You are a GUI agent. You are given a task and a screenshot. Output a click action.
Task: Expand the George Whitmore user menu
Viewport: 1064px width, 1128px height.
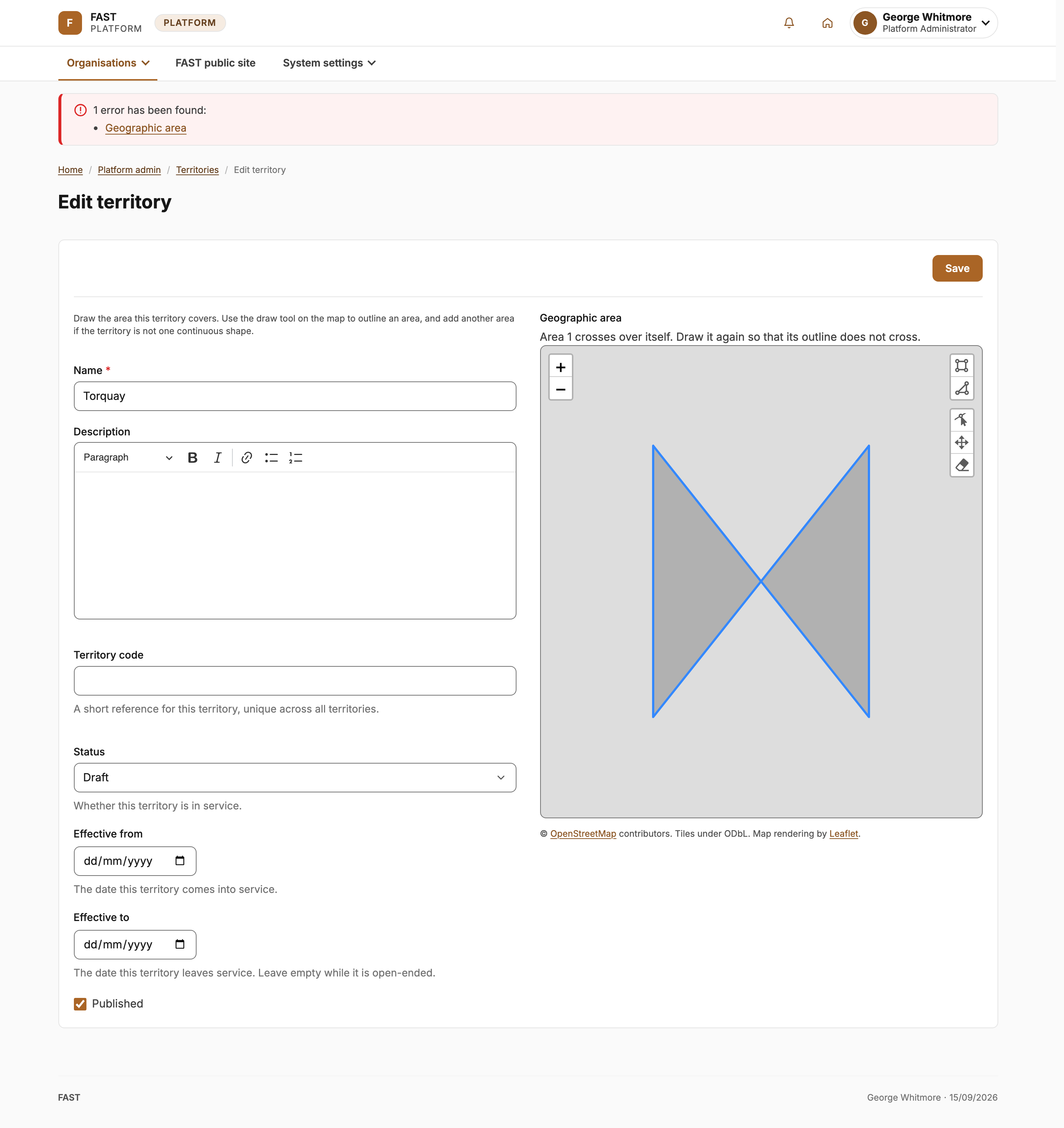pos(923,23)
